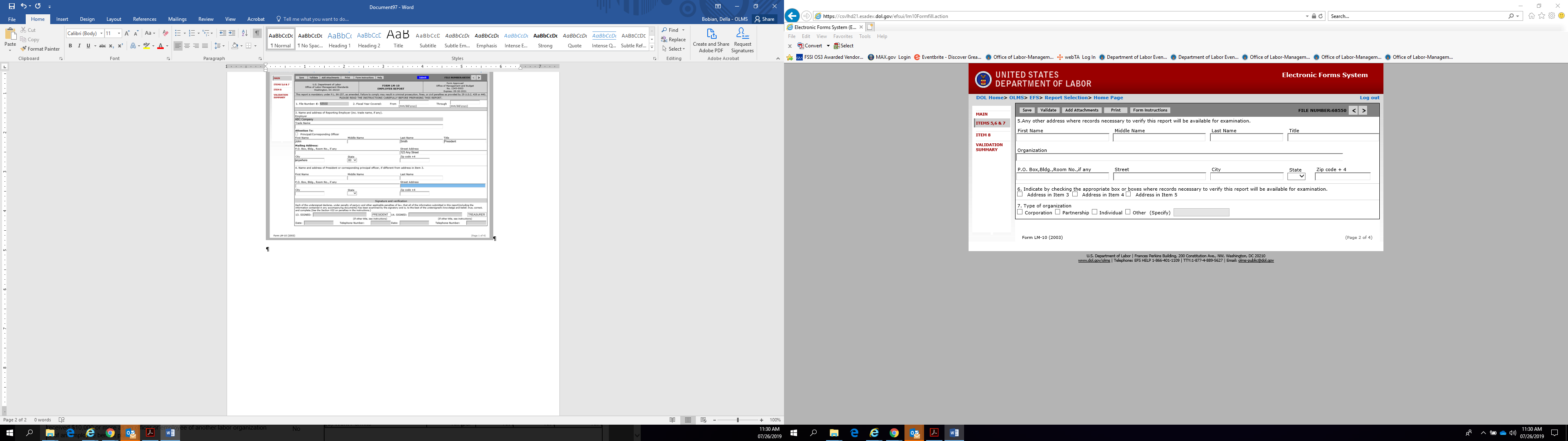This screenshot has width=1568, height=441.
Task: Open the Mailings ribbon tab
Action: [x=177, y=19]
